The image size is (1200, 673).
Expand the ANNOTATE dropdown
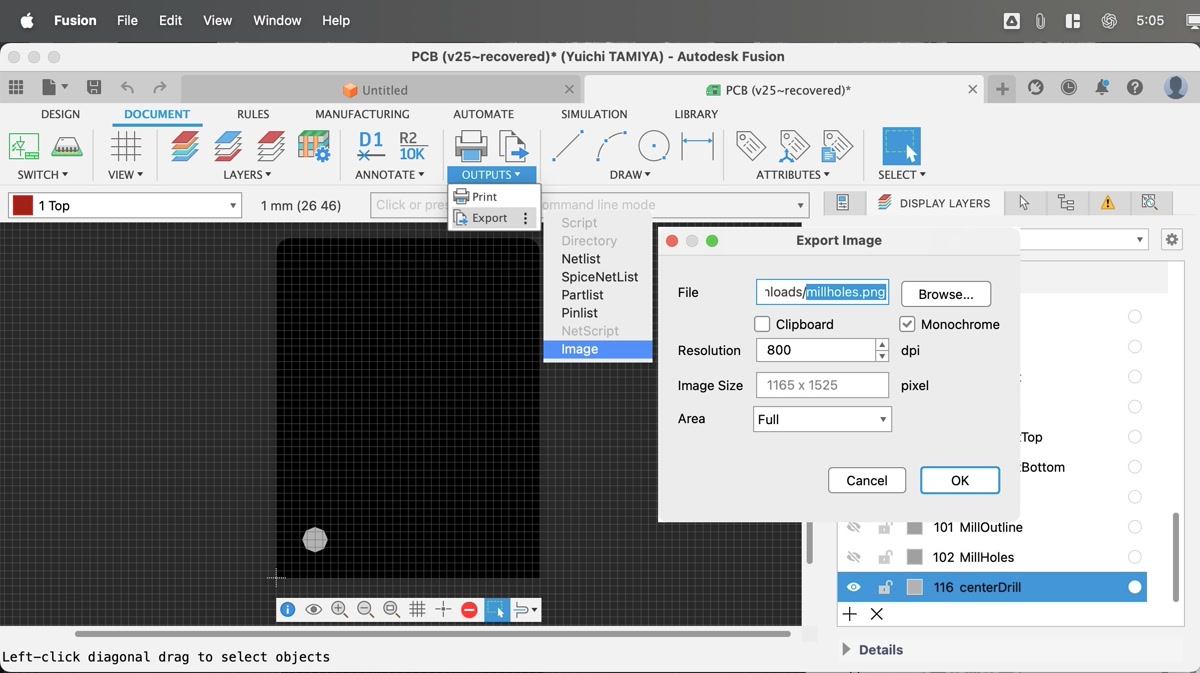point(390,175)
